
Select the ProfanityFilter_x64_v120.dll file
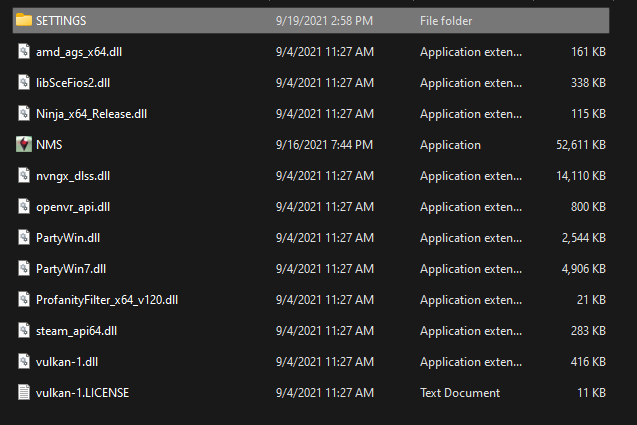(106, 299)
